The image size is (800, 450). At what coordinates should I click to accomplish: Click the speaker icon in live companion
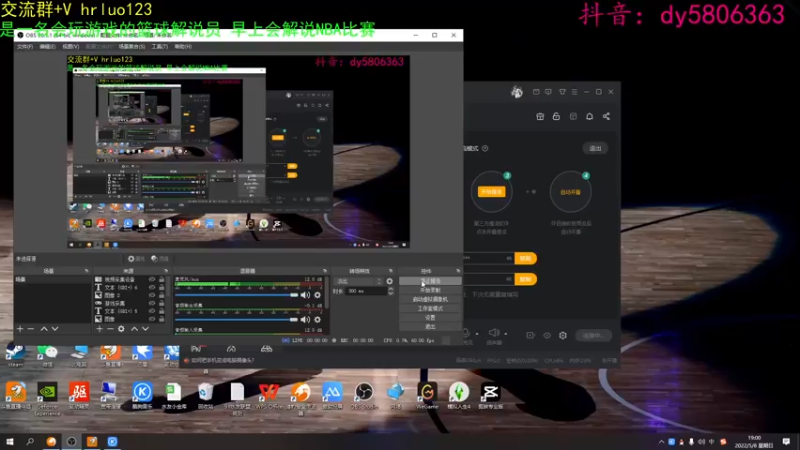tap(494, 333)
